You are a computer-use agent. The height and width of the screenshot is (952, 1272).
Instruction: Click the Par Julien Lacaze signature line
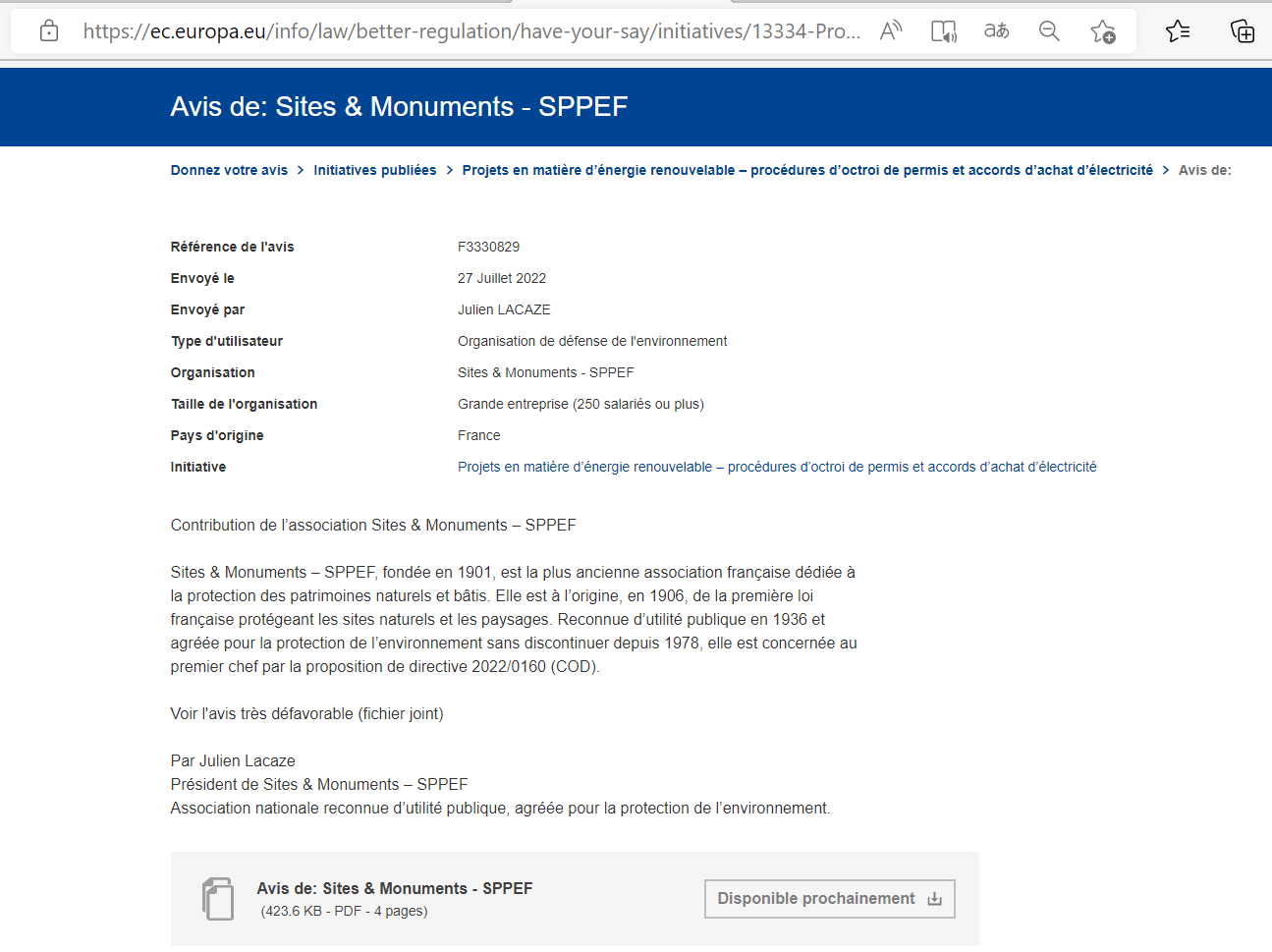[x=233, y=760]
